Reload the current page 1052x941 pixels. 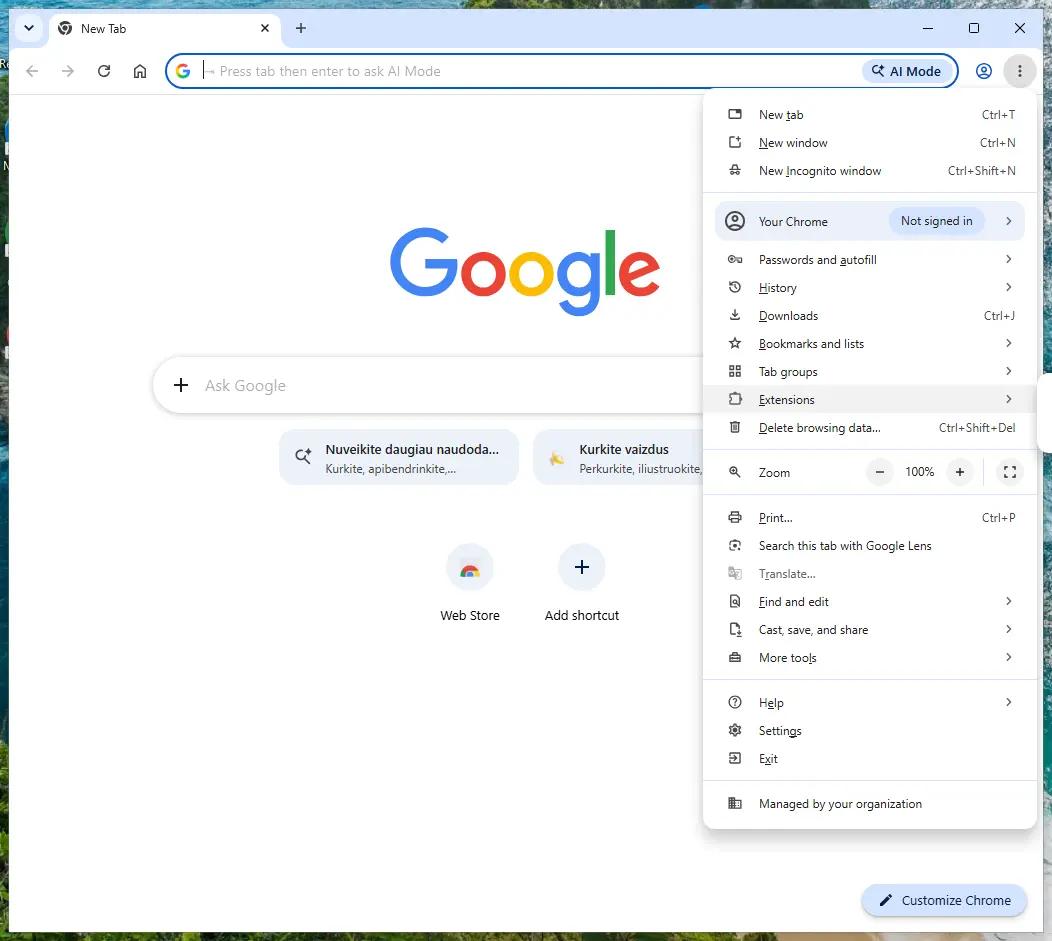[x=104, y=71]
